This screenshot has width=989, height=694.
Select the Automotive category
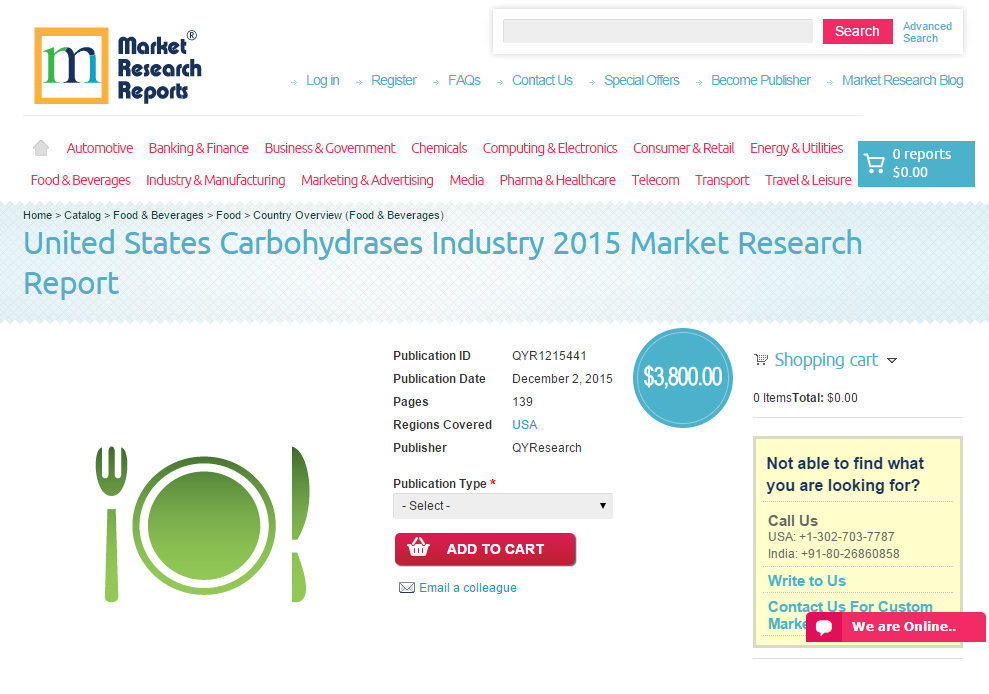point(100,148)
